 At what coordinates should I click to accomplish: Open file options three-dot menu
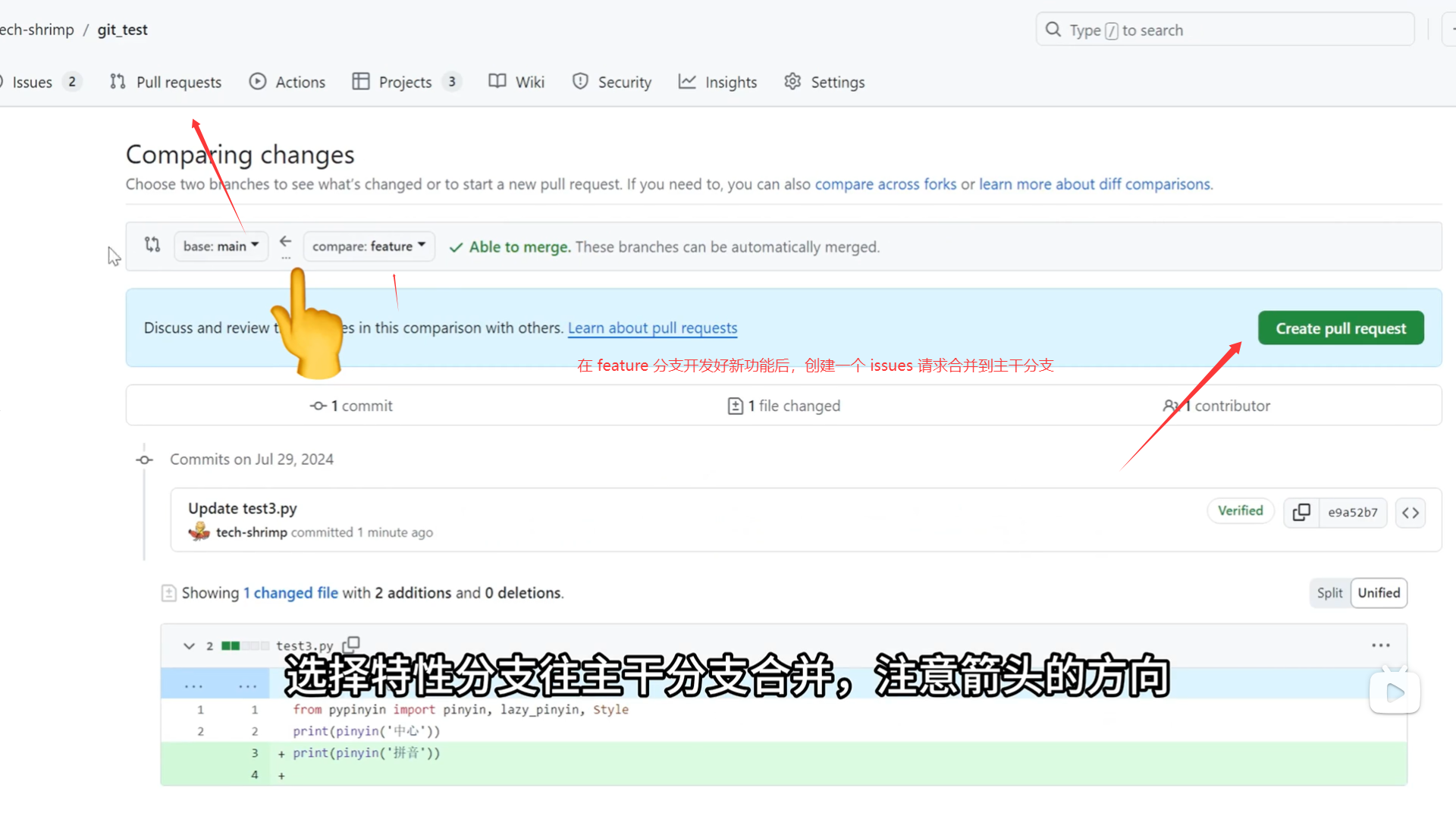pyautogui.click(x=1380, y=645)
